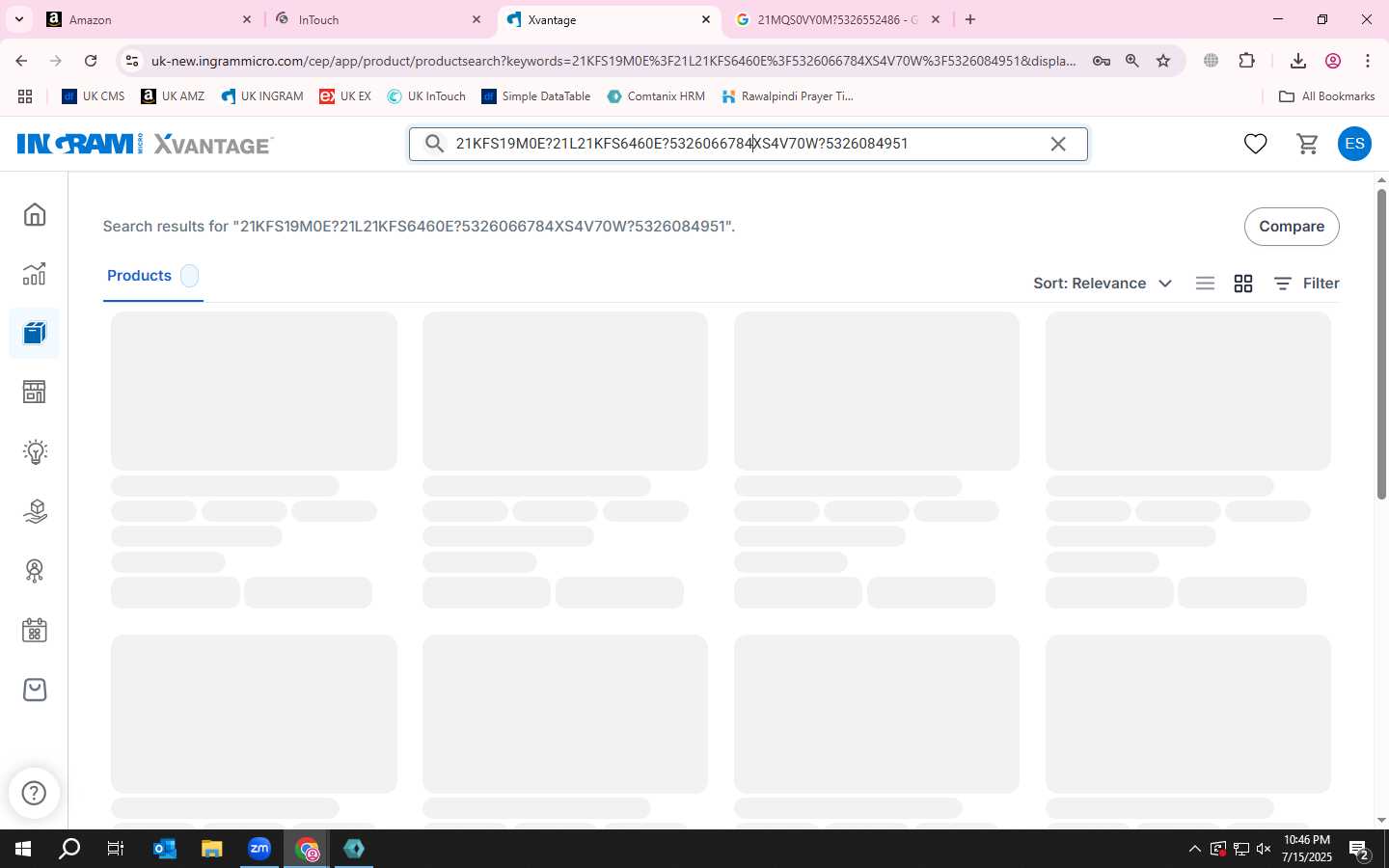Screen dimensions: 1389x868
Task: Open the UK InTouch bookmark
Action: 426,96
